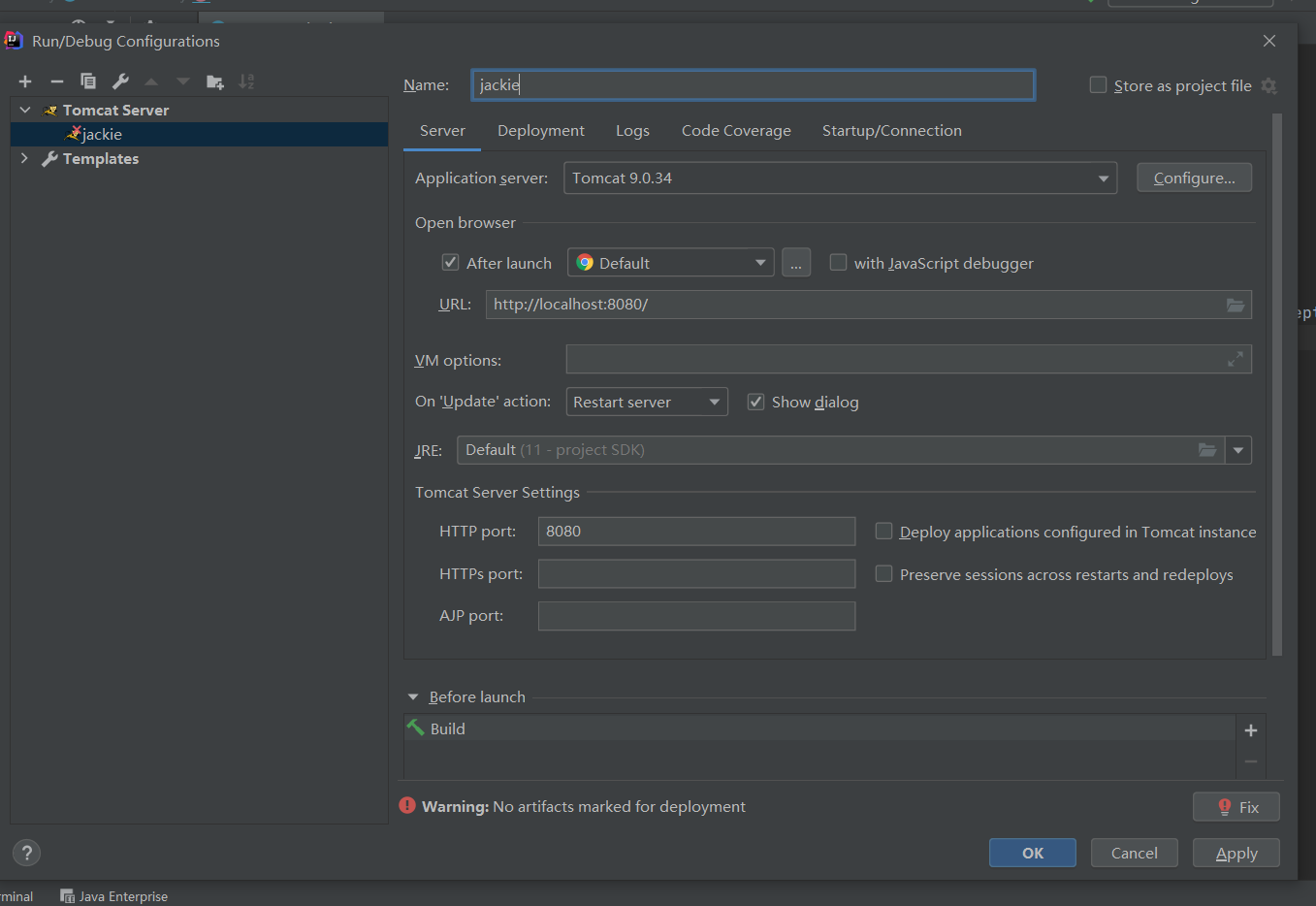Toggle Show dialog checkbox
1316x906 pixels.
tap(755, 402)
